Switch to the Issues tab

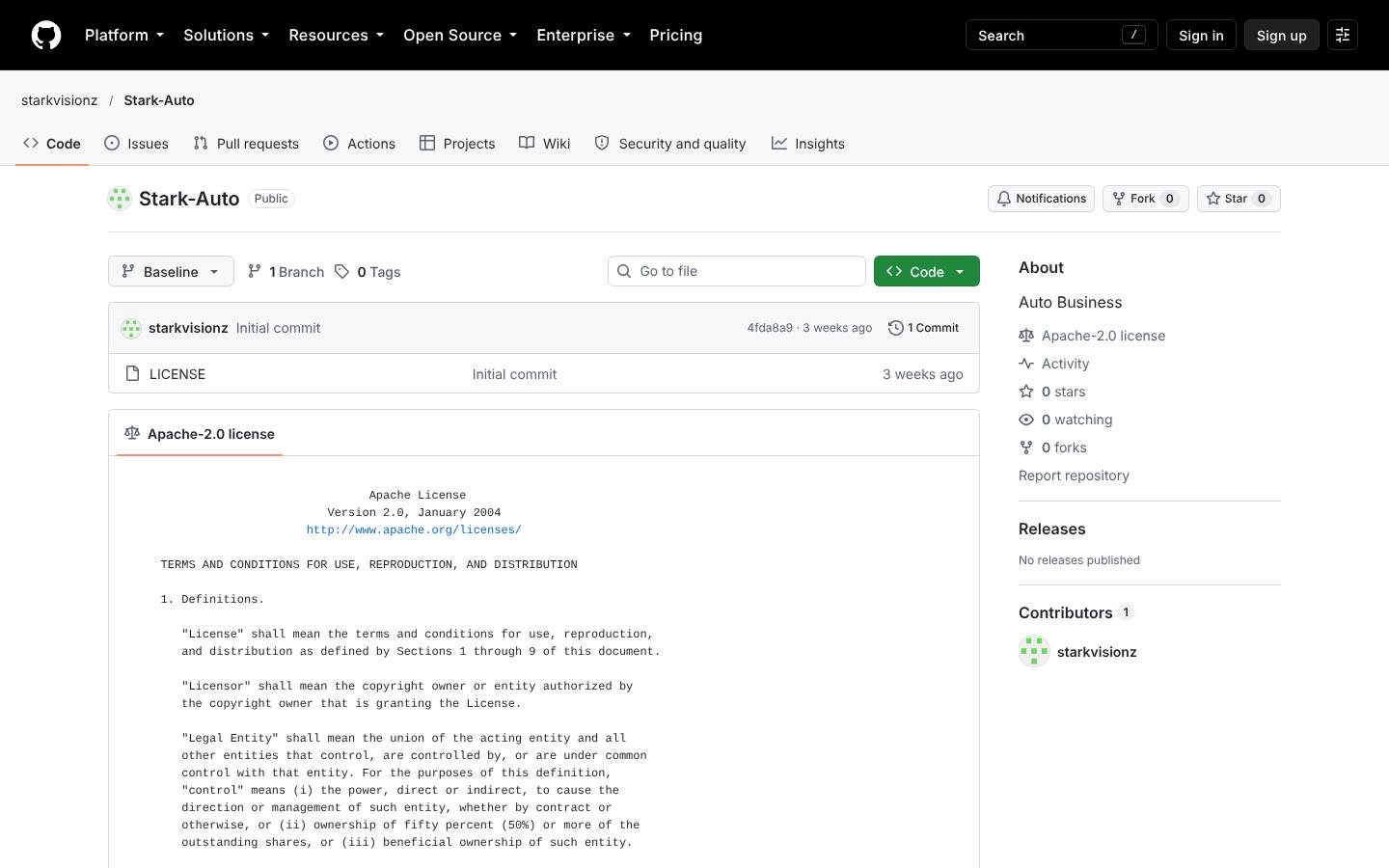click(136, 144)
